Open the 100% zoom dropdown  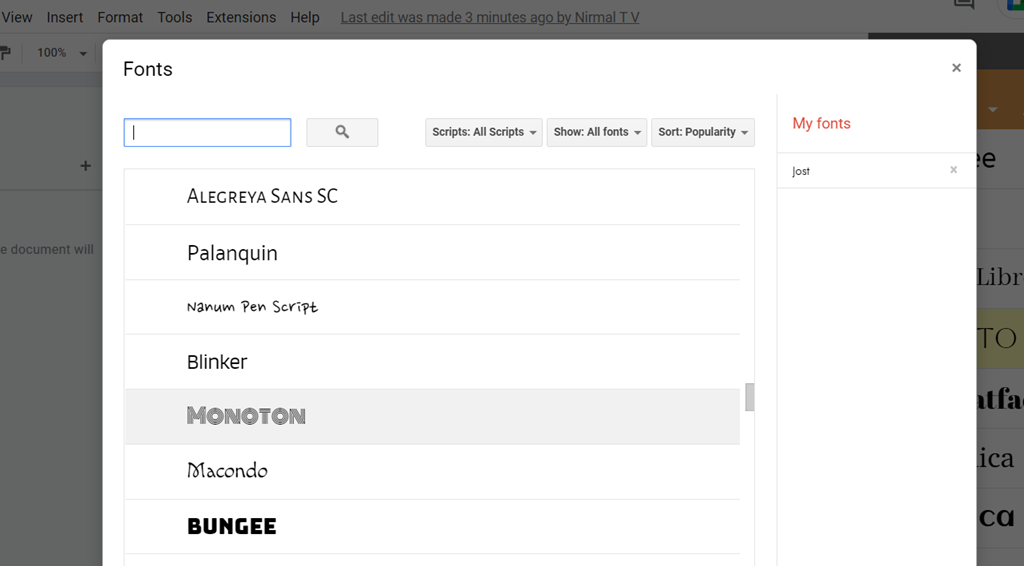tap(61, 53)
